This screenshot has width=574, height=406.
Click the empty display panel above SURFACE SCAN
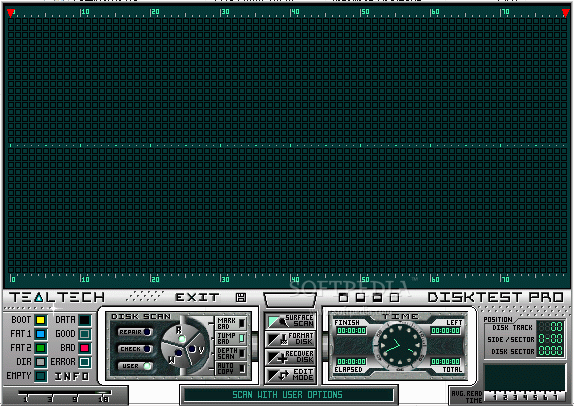(x=290, y=300)
